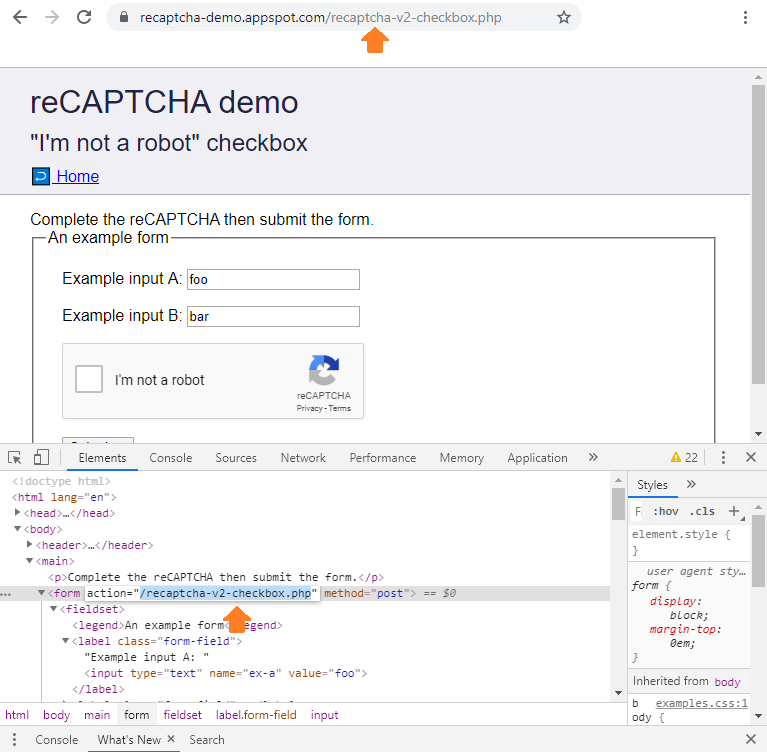Toggle the :hov element state panel
767x752 pixels.
665,511
